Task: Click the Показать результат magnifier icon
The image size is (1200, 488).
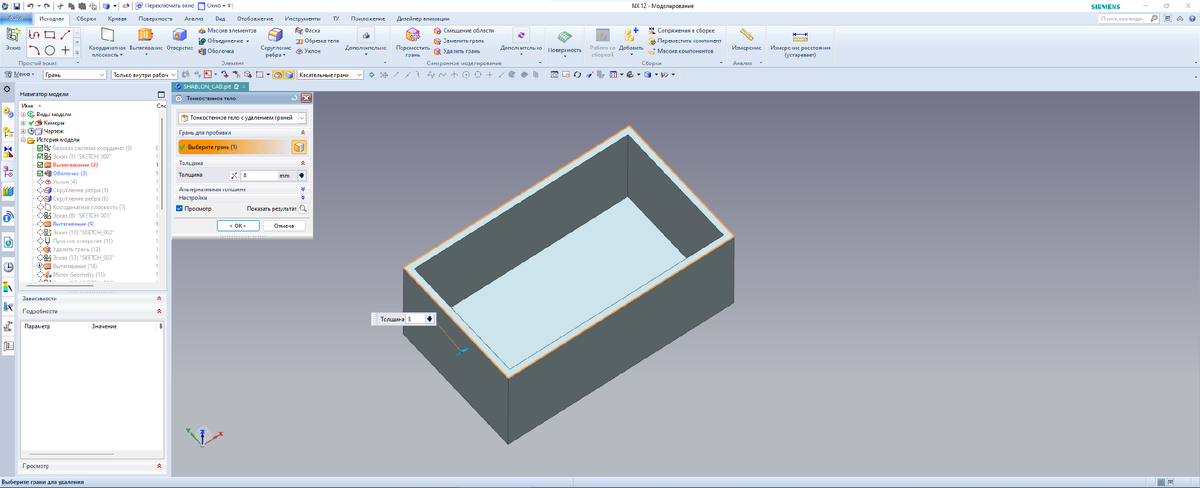Action: click(302, 208)
